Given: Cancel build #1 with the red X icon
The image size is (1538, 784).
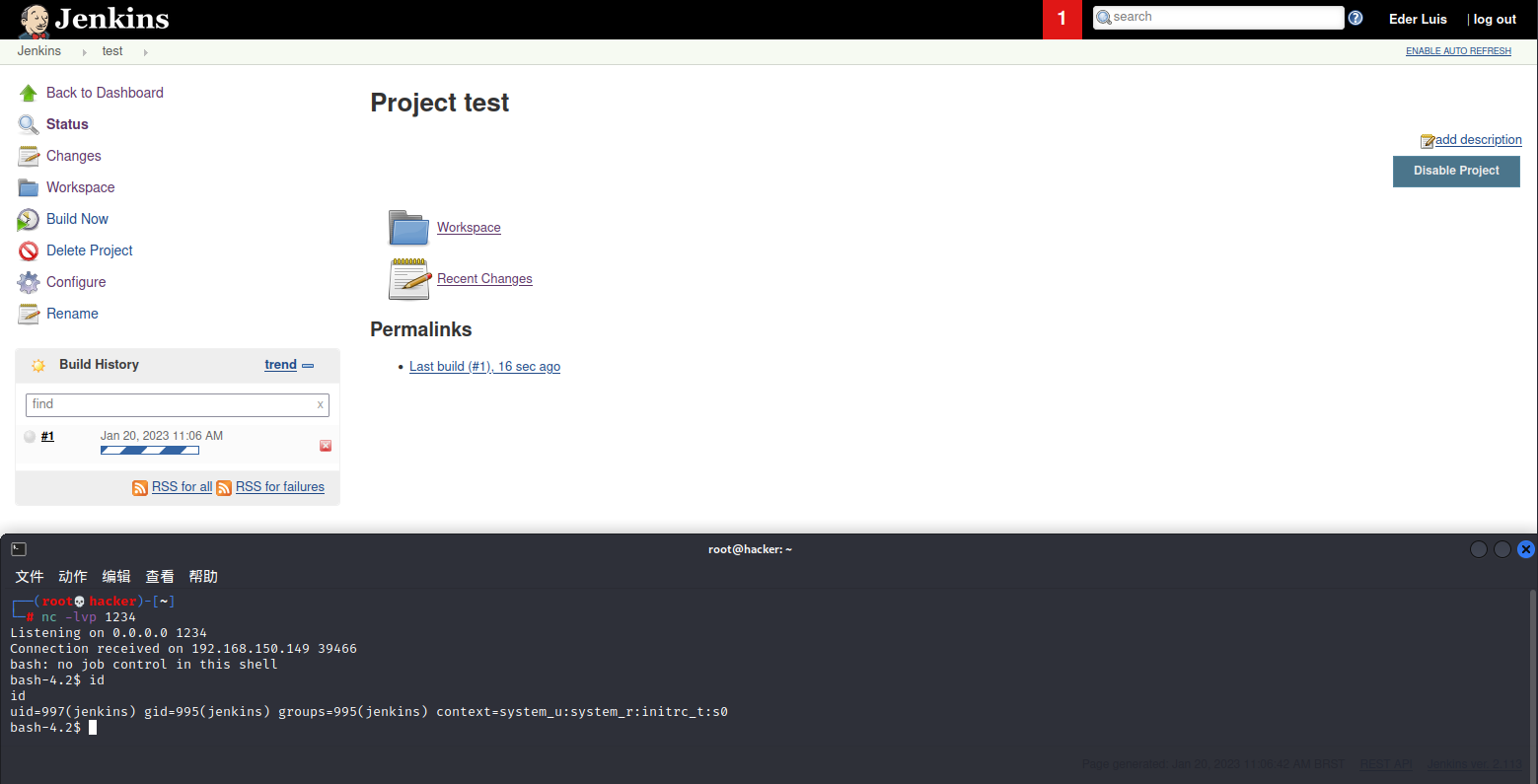Looking at the screenshot, I should tap(326, 446).
